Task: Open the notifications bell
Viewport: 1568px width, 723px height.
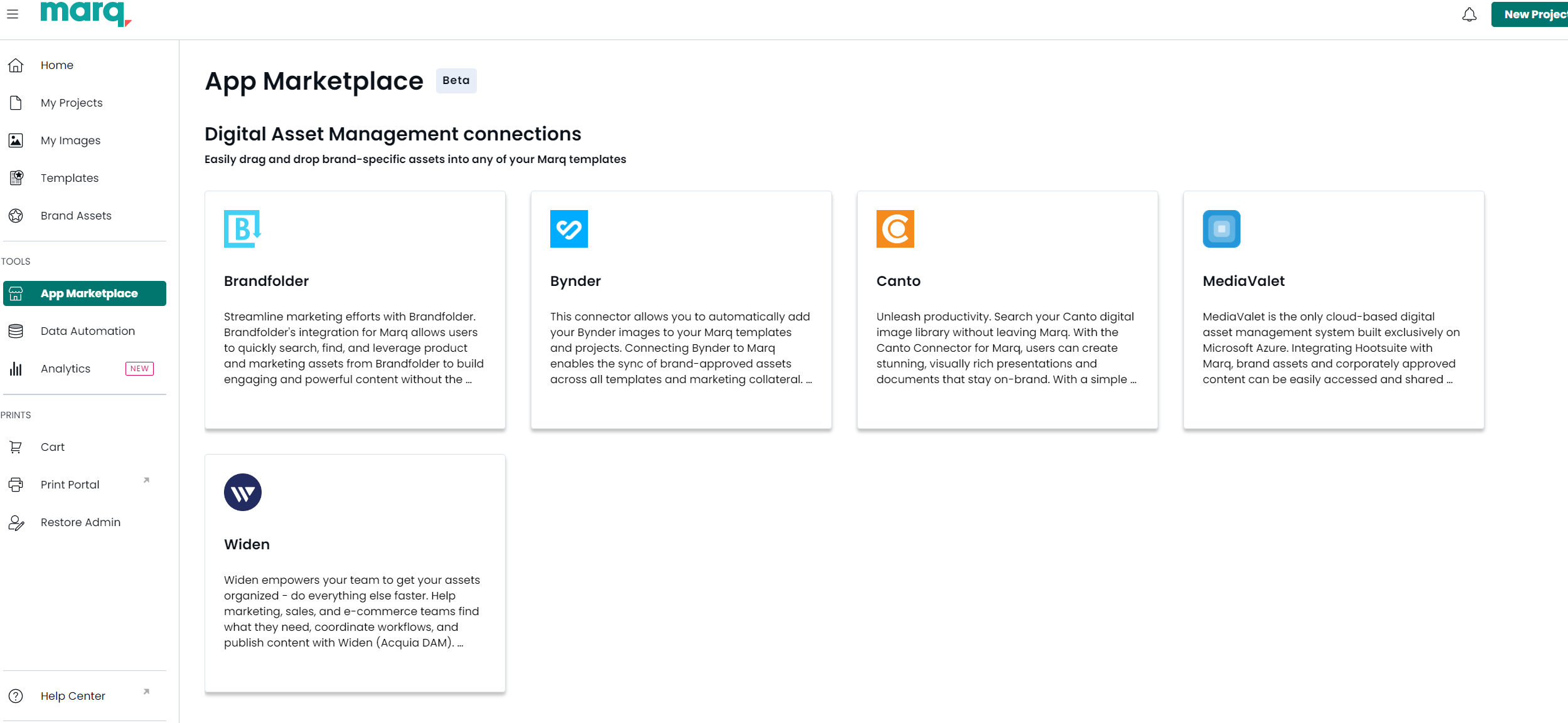Action: pyautogui.click(x=1469, y=14)
